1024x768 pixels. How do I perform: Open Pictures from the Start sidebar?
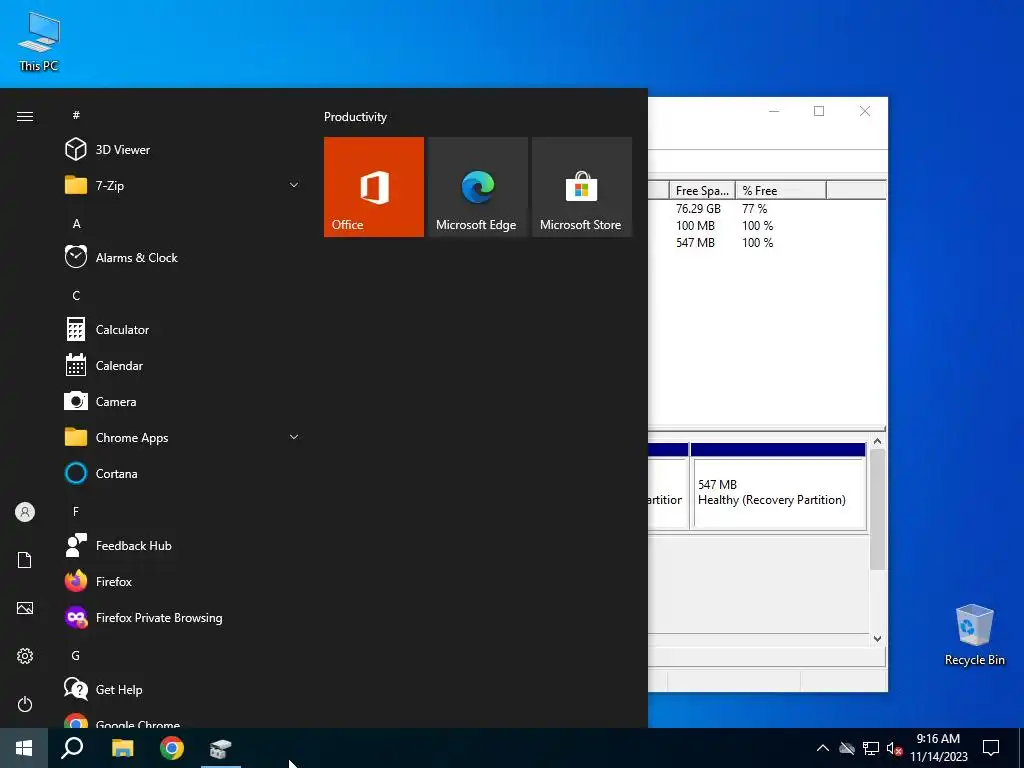coord(25,608)
